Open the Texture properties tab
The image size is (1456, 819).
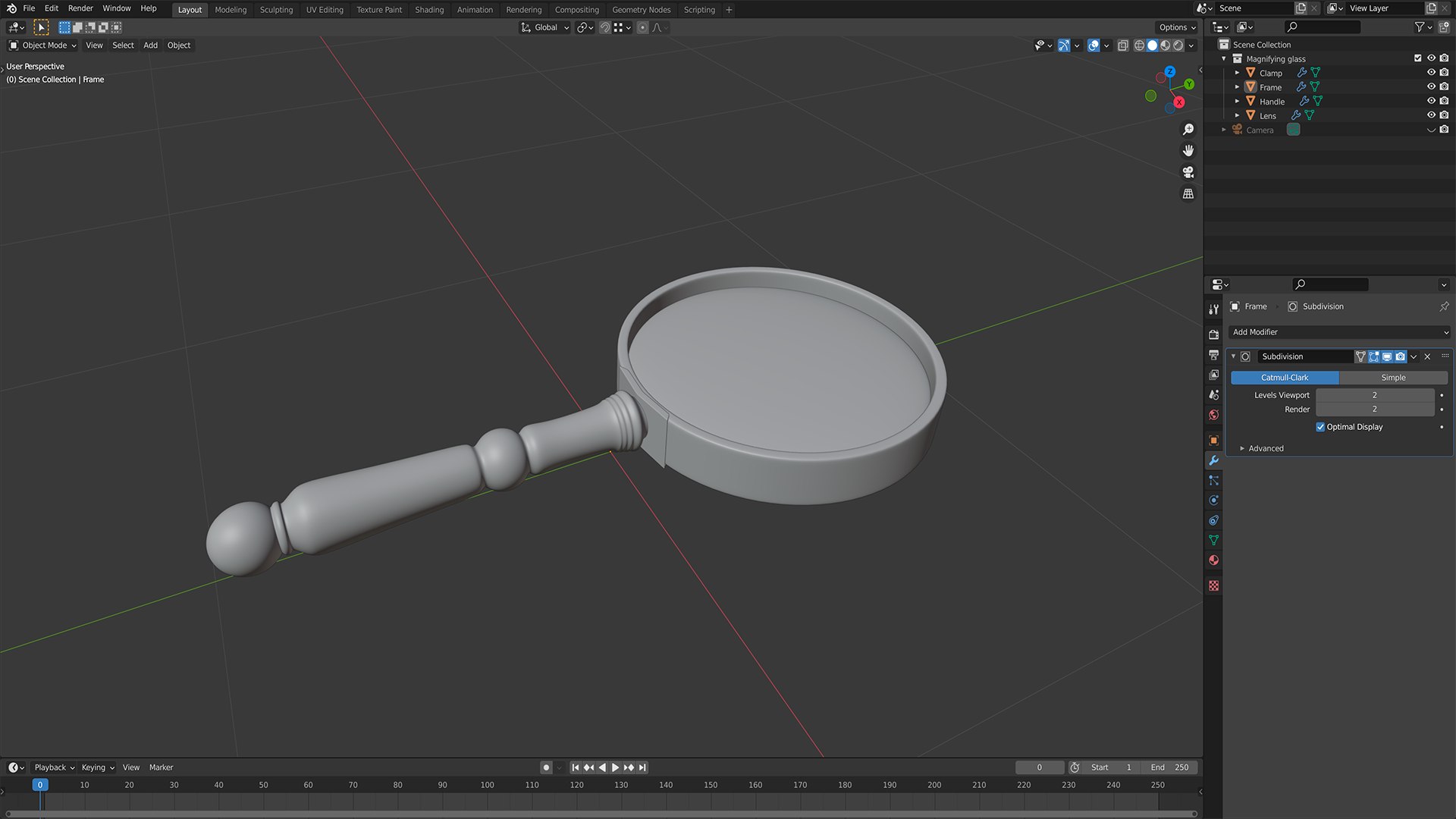point(1213,586)
